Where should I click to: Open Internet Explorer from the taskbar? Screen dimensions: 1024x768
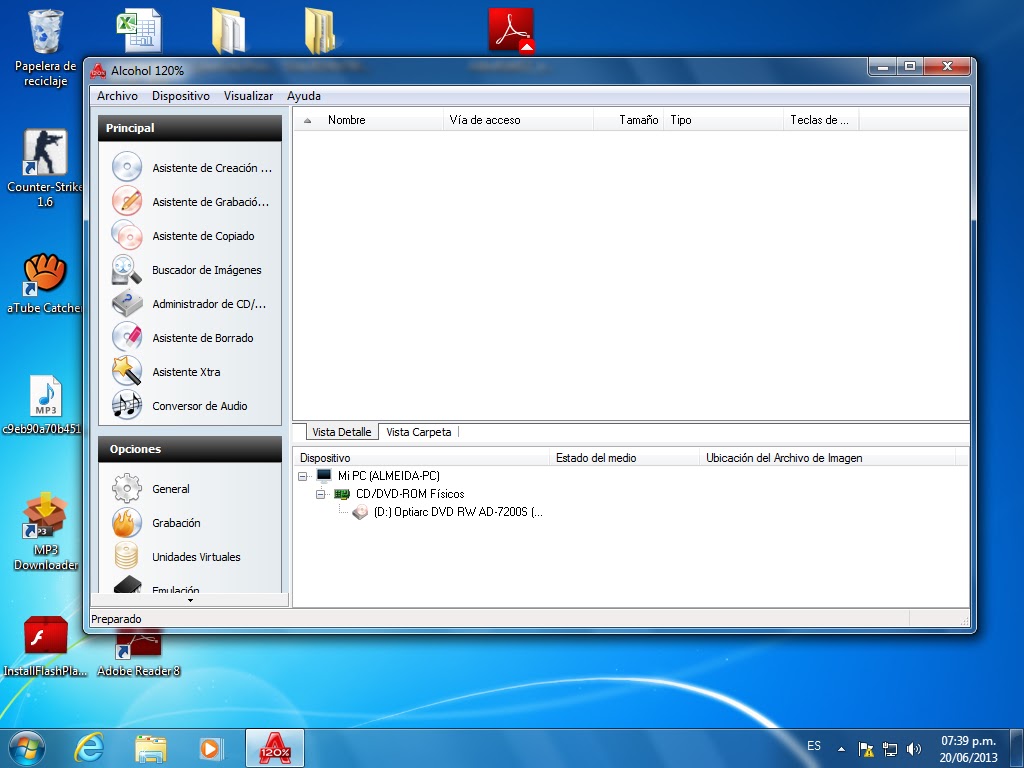[89, 748]
